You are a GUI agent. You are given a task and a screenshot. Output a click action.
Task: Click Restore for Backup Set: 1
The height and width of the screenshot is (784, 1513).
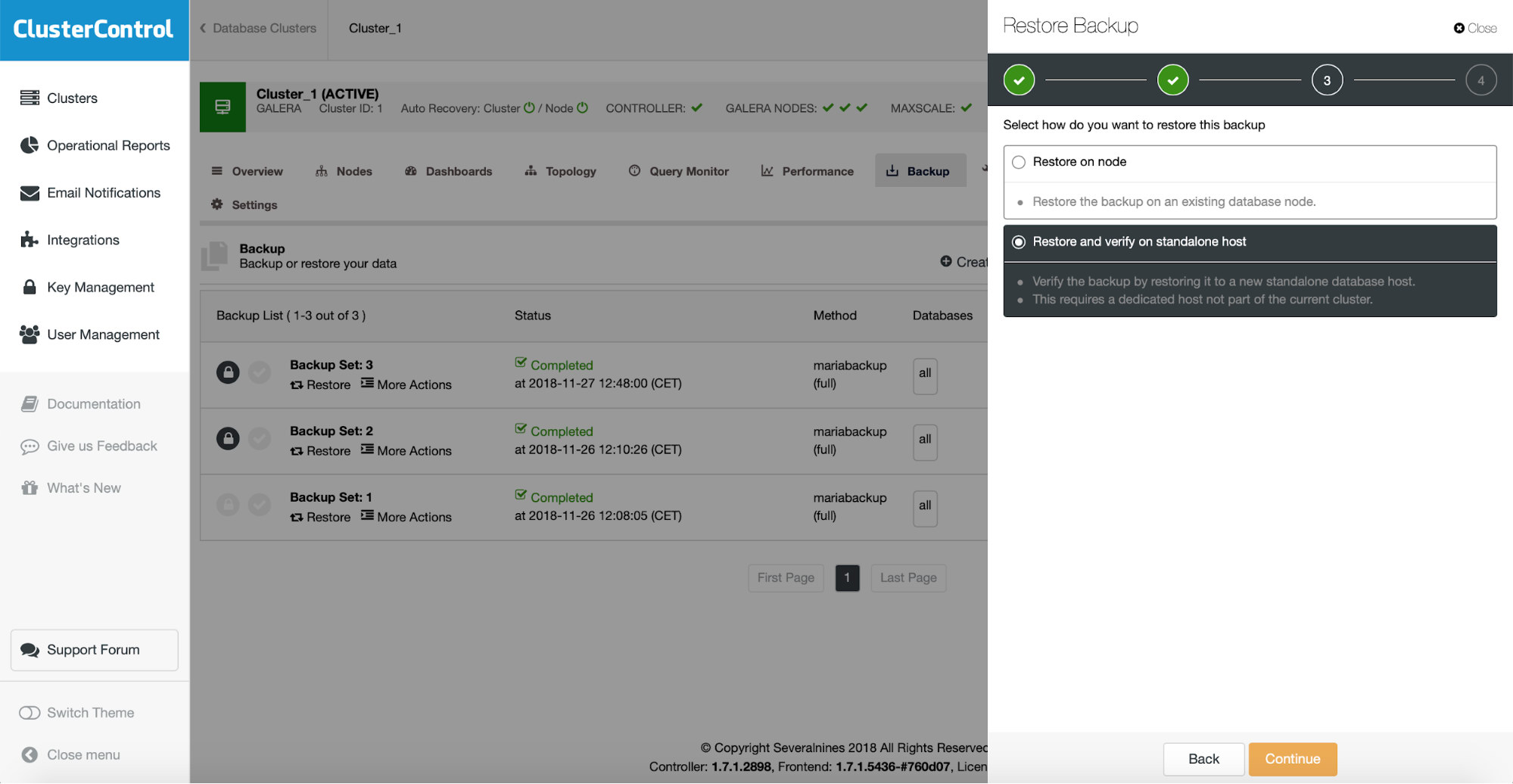tap(320, 517)
